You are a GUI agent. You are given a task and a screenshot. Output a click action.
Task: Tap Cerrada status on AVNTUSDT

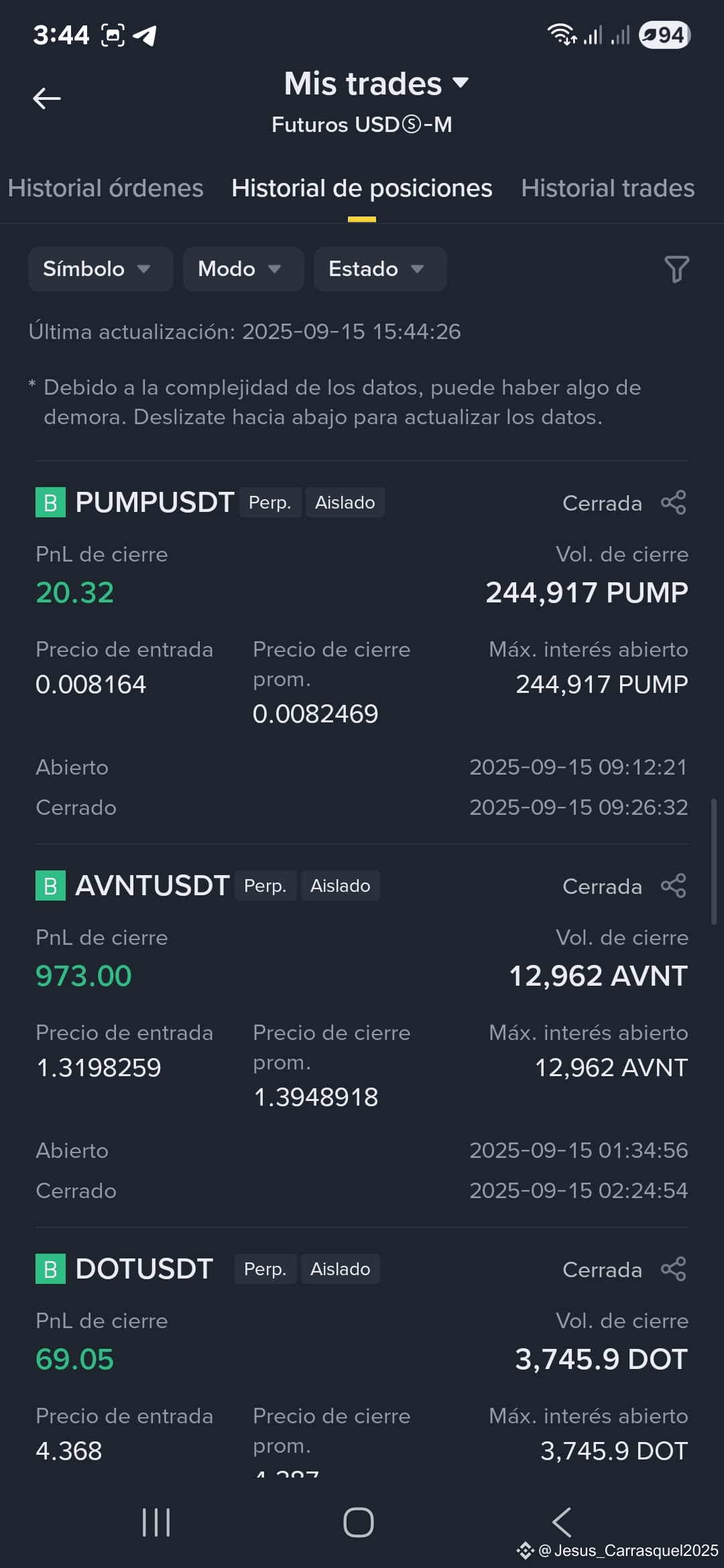[602, 887]
